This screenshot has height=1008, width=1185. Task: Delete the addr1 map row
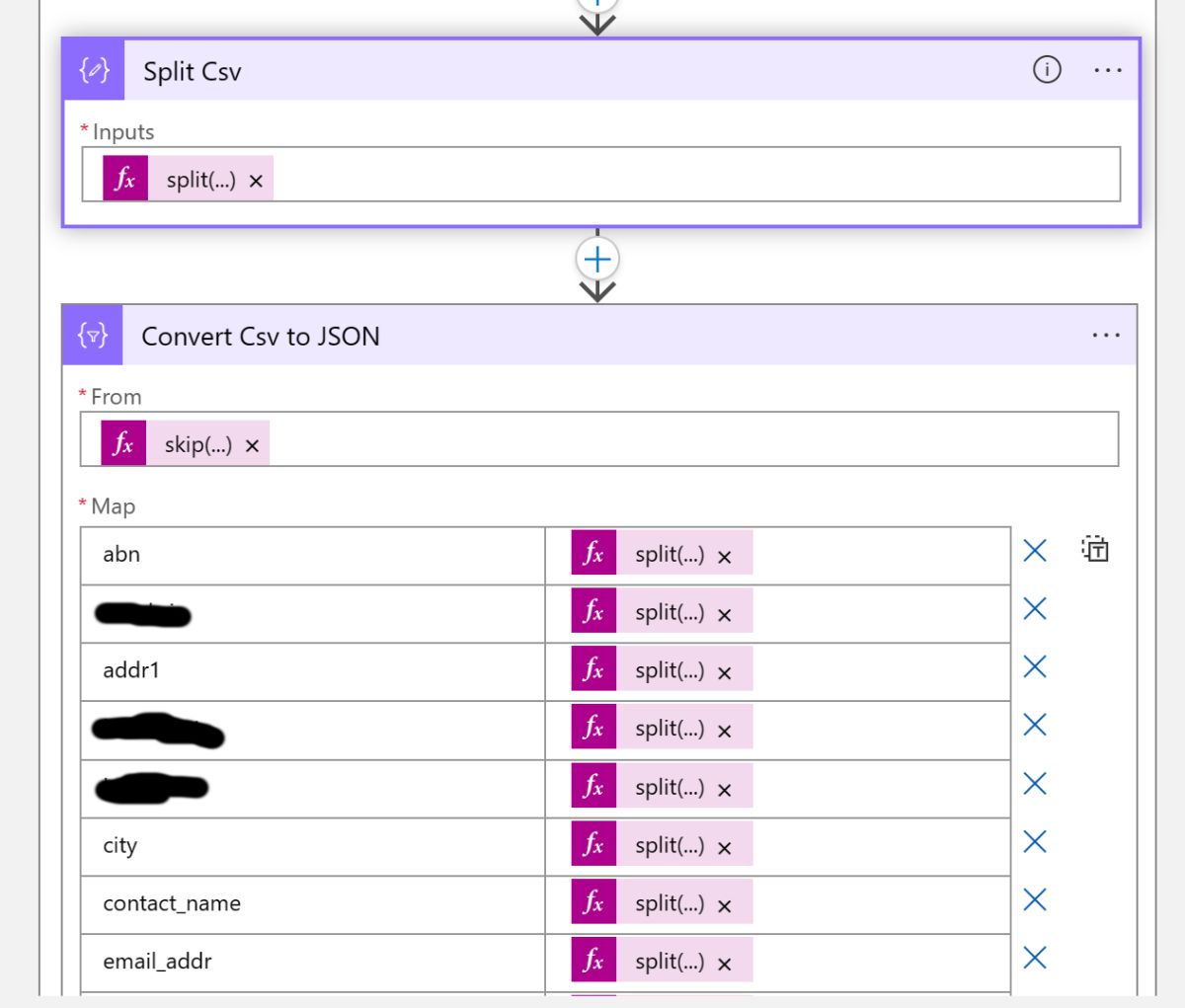point(1035,667)
